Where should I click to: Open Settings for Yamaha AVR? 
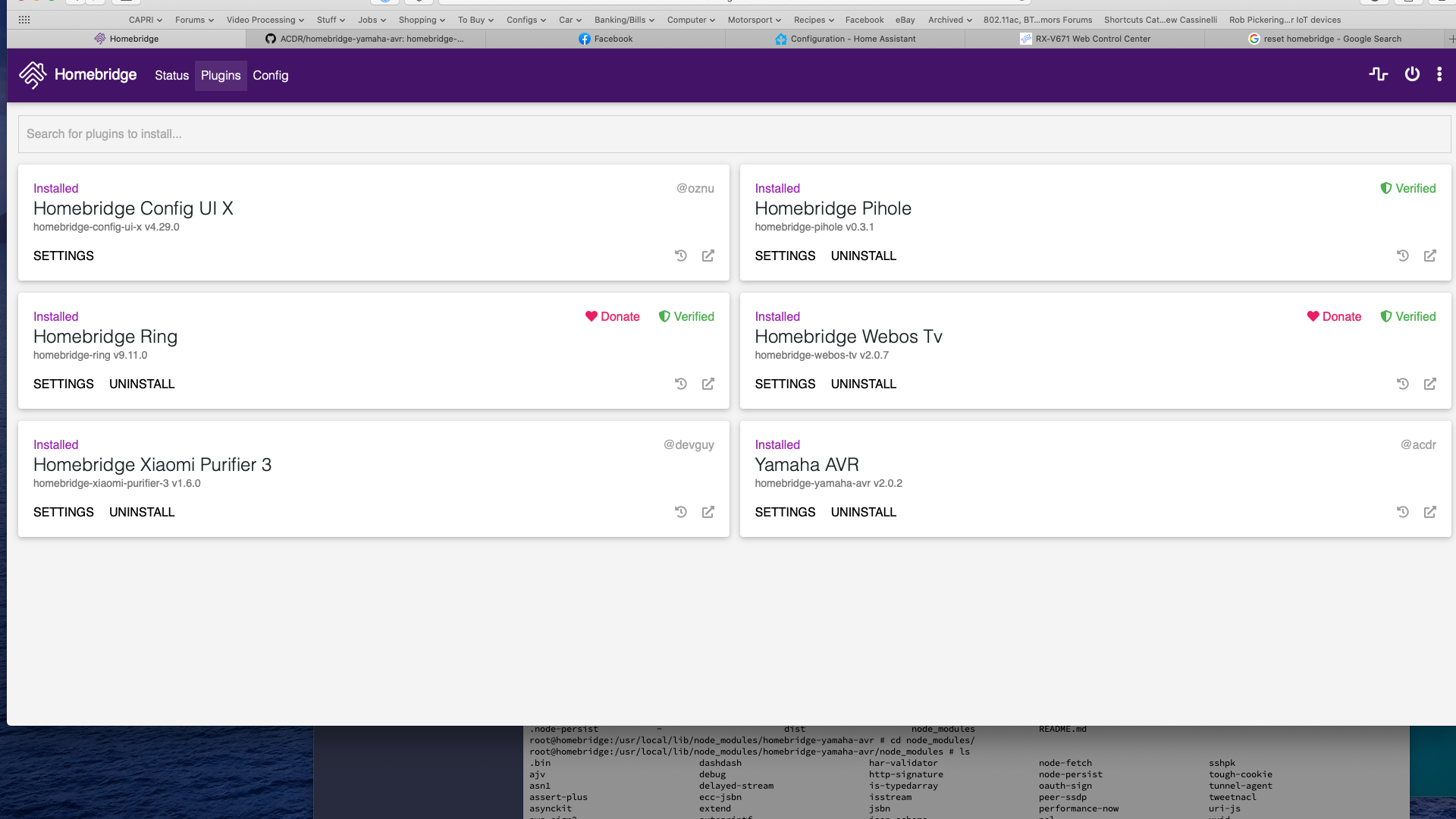[785, 512]
